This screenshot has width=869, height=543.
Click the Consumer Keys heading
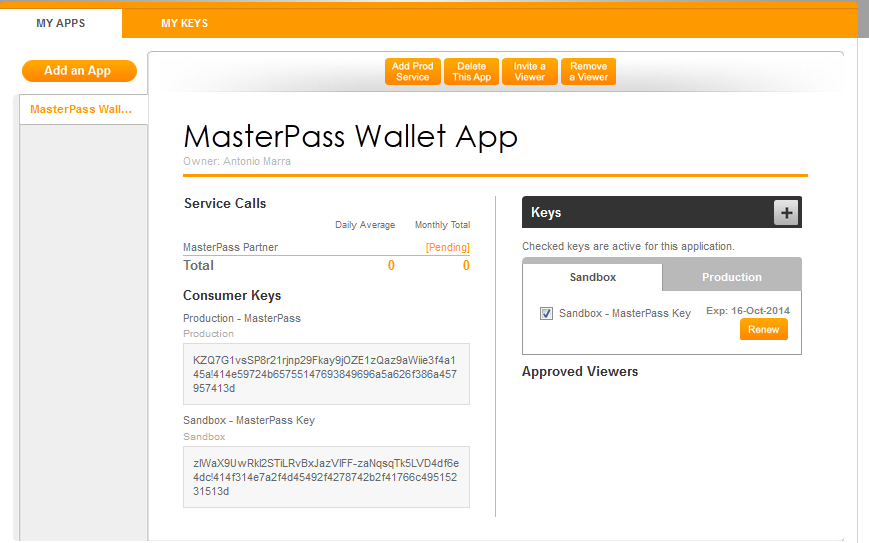(x=232, y=296)
